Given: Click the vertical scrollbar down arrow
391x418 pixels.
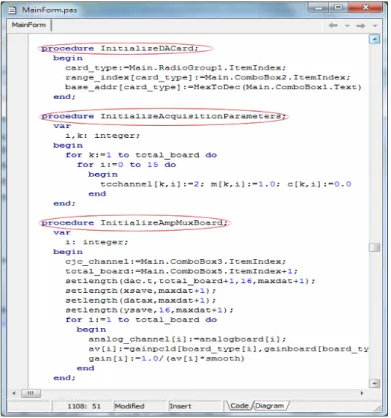Looking at the screenshot, I should pos(375,383).
